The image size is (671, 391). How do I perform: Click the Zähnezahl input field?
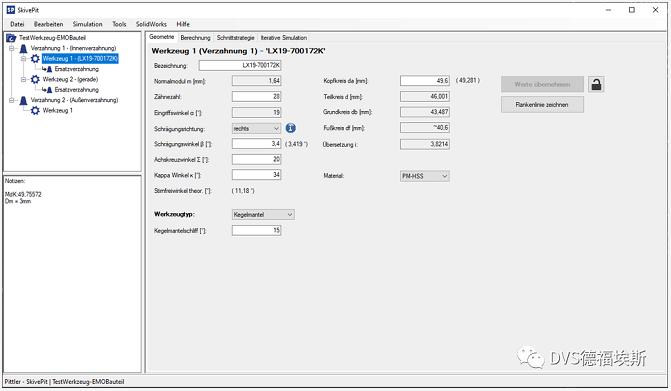point(256,97)
